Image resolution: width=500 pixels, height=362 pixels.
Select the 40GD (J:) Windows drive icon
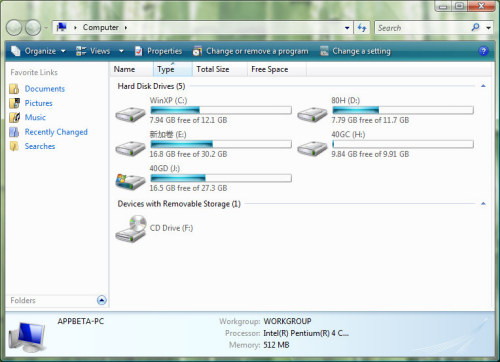click(x=130, y=182)
